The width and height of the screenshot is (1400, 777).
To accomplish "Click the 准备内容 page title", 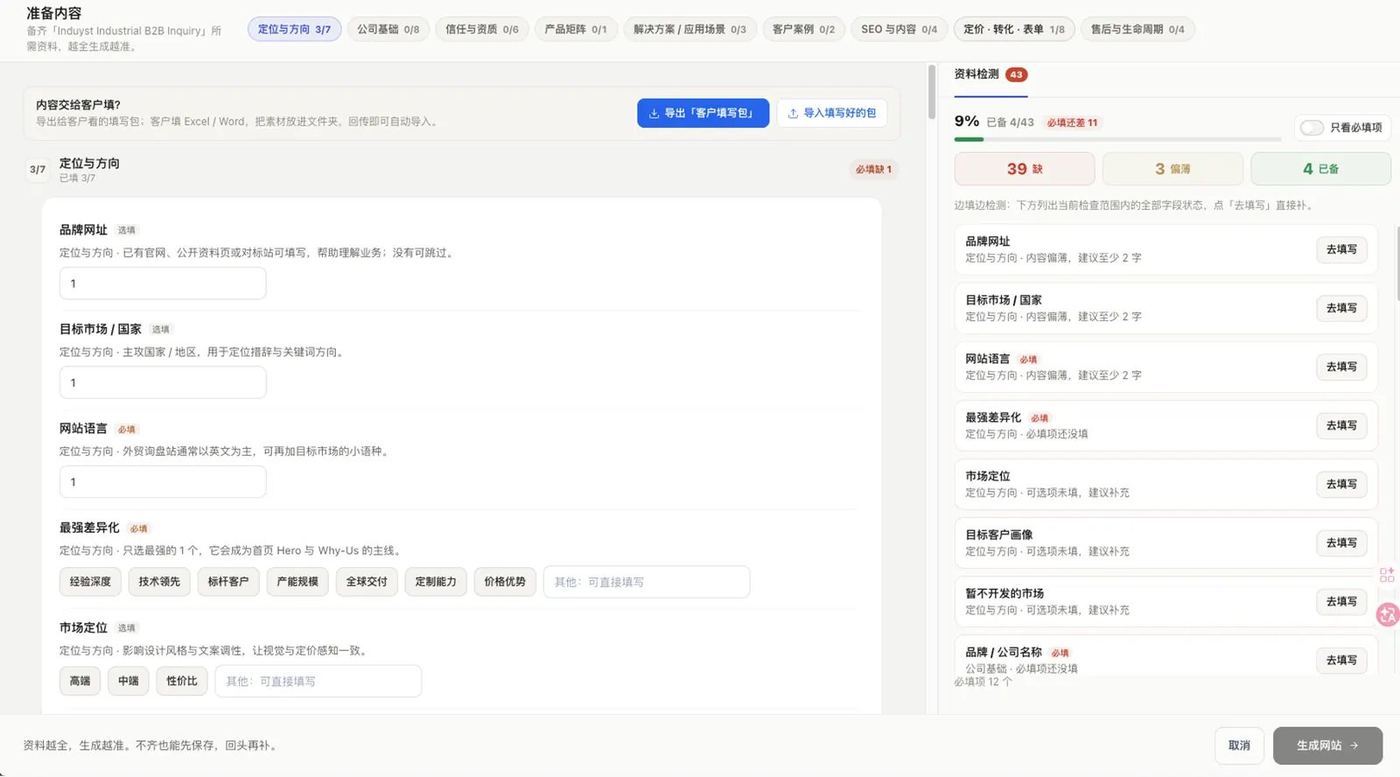I will coord(54,14).
